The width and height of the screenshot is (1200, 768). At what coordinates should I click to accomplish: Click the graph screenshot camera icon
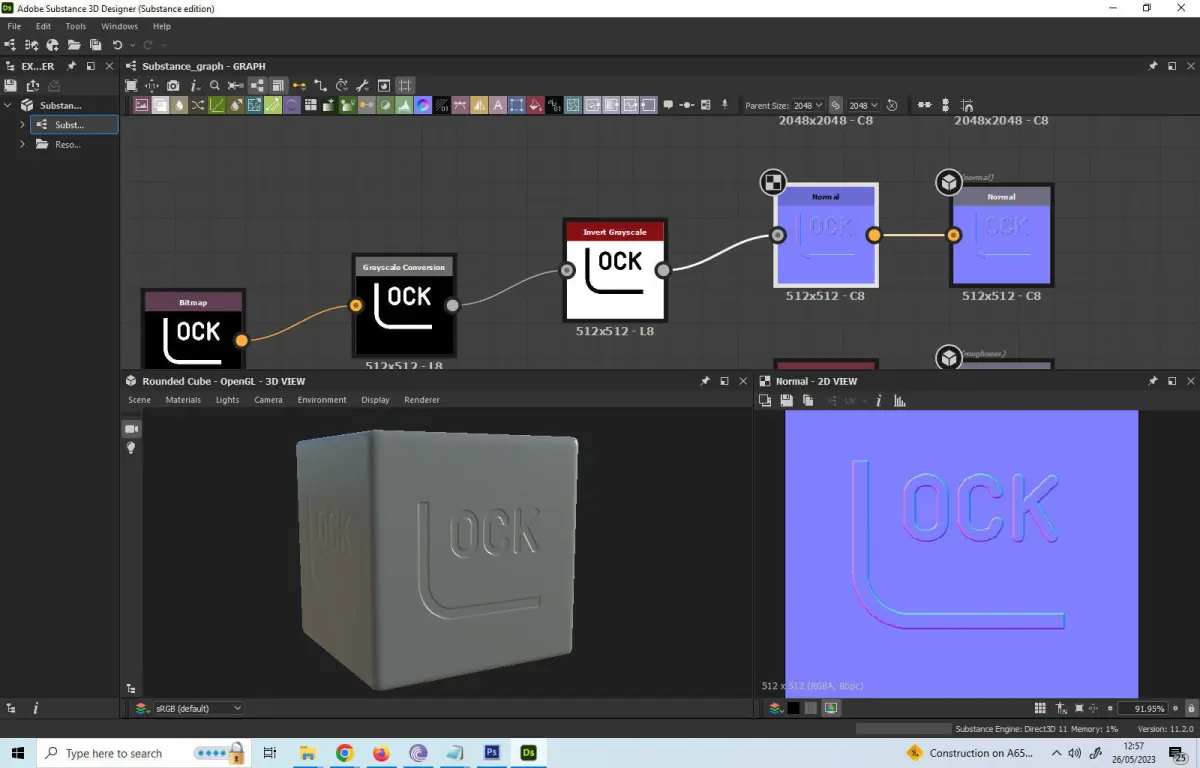coord(173,85)
